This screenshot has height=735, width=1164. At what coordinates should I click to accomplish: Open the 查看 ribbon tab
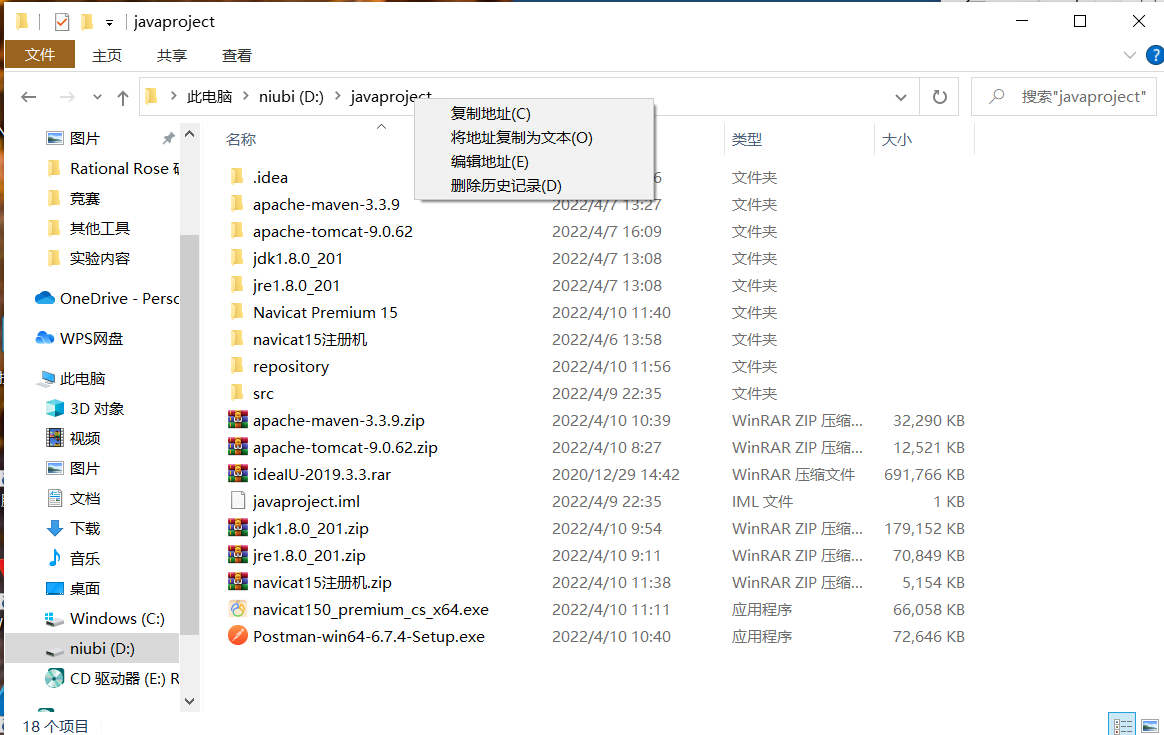pyautogui.click(x=237, y=56)
